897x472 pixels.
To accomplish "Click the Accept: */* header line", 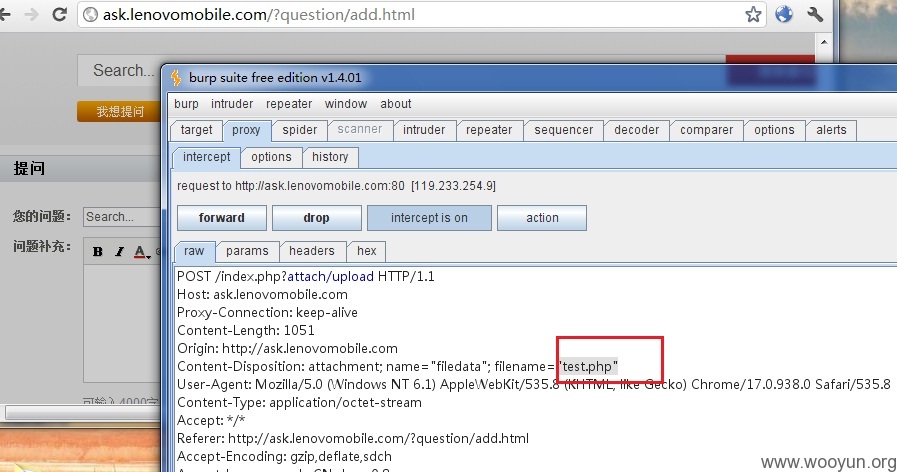I will pos(211,421).
